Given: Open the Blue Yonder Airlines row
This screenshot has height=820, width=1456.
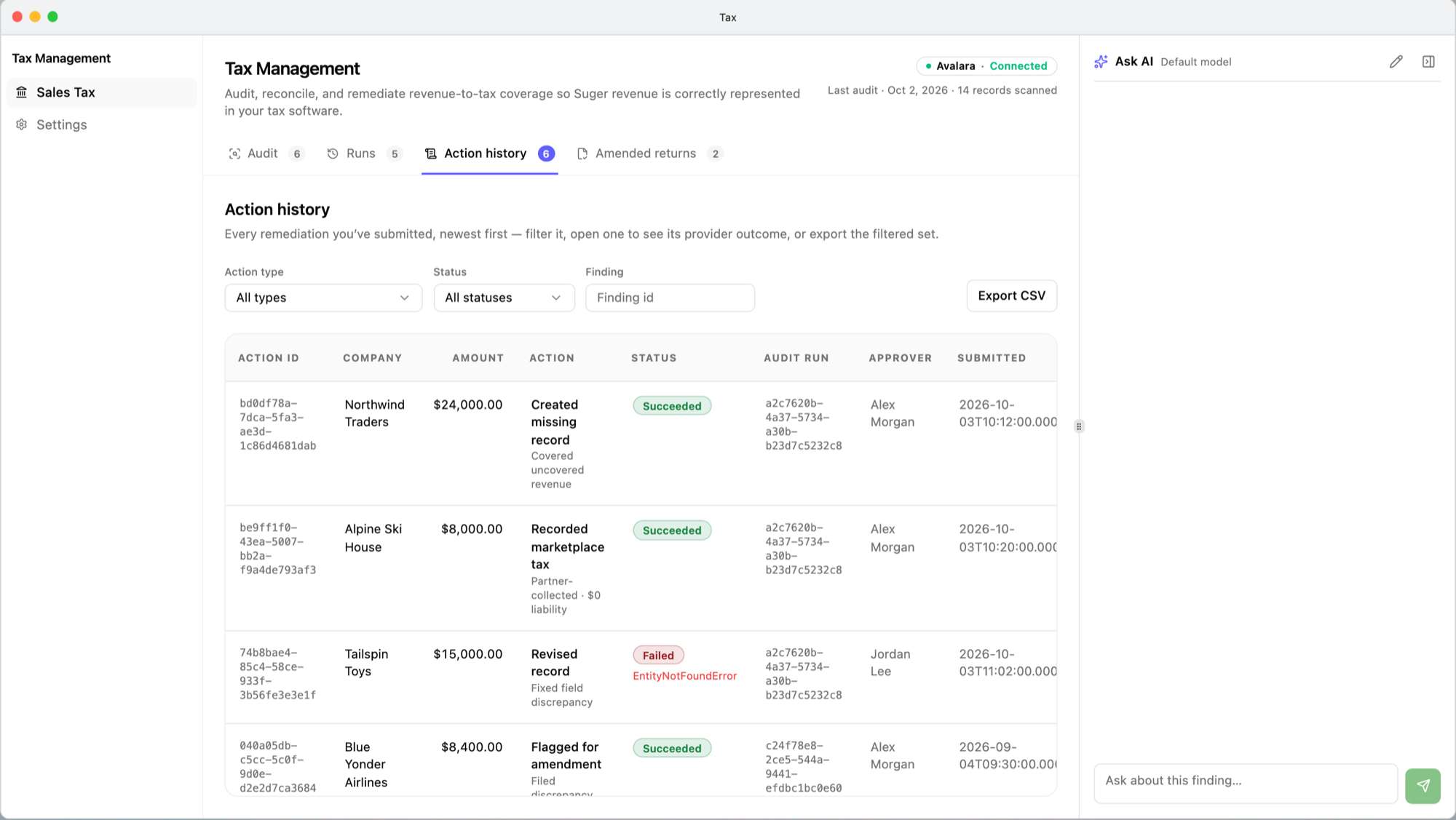Looking at the screenshot, I should [641, 760].
